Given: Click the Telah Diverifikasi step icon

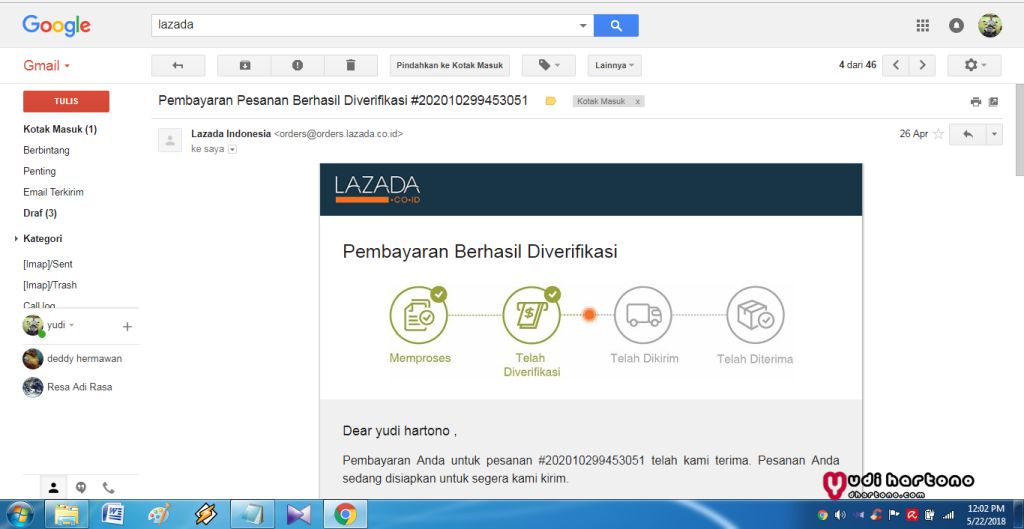Looking at the screenshot, I should point(532,315).
